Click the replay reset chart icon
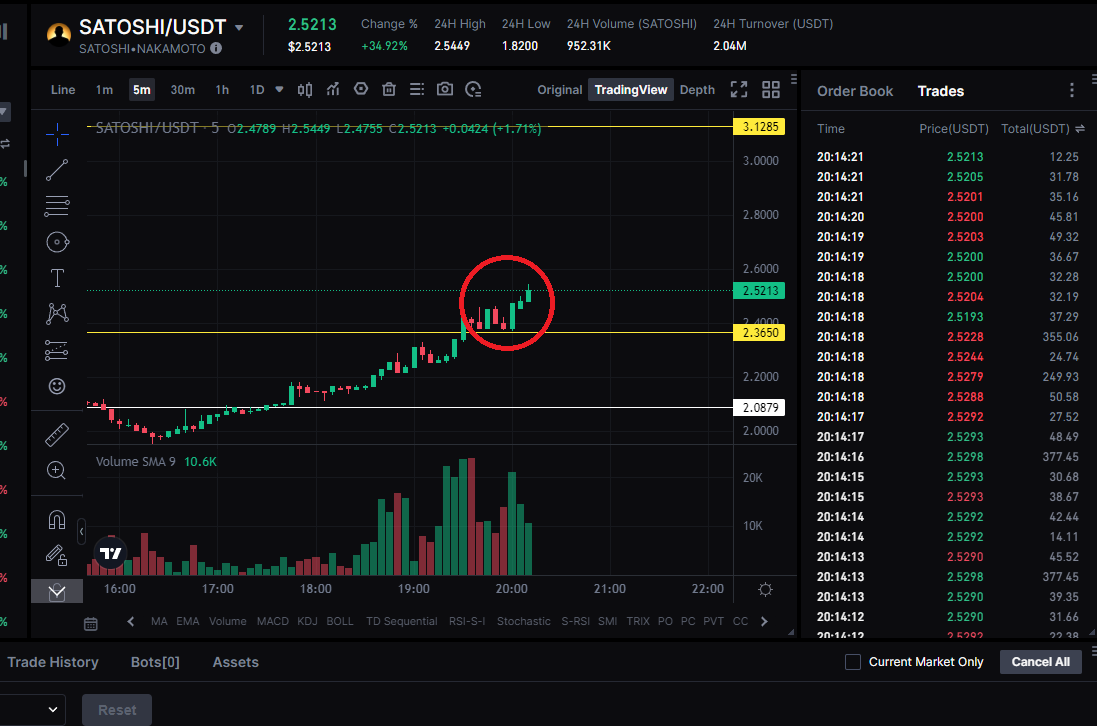Screen dimensions: 1097x726 [x=474, y=90]
